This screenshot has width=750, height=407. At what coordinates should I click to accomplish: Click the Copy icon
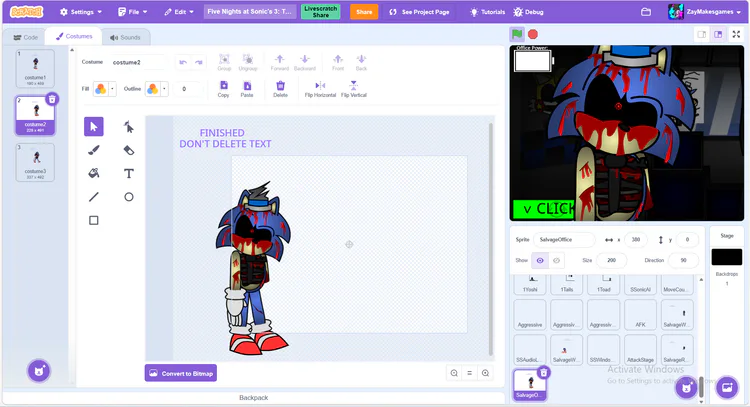pos(223,88)
